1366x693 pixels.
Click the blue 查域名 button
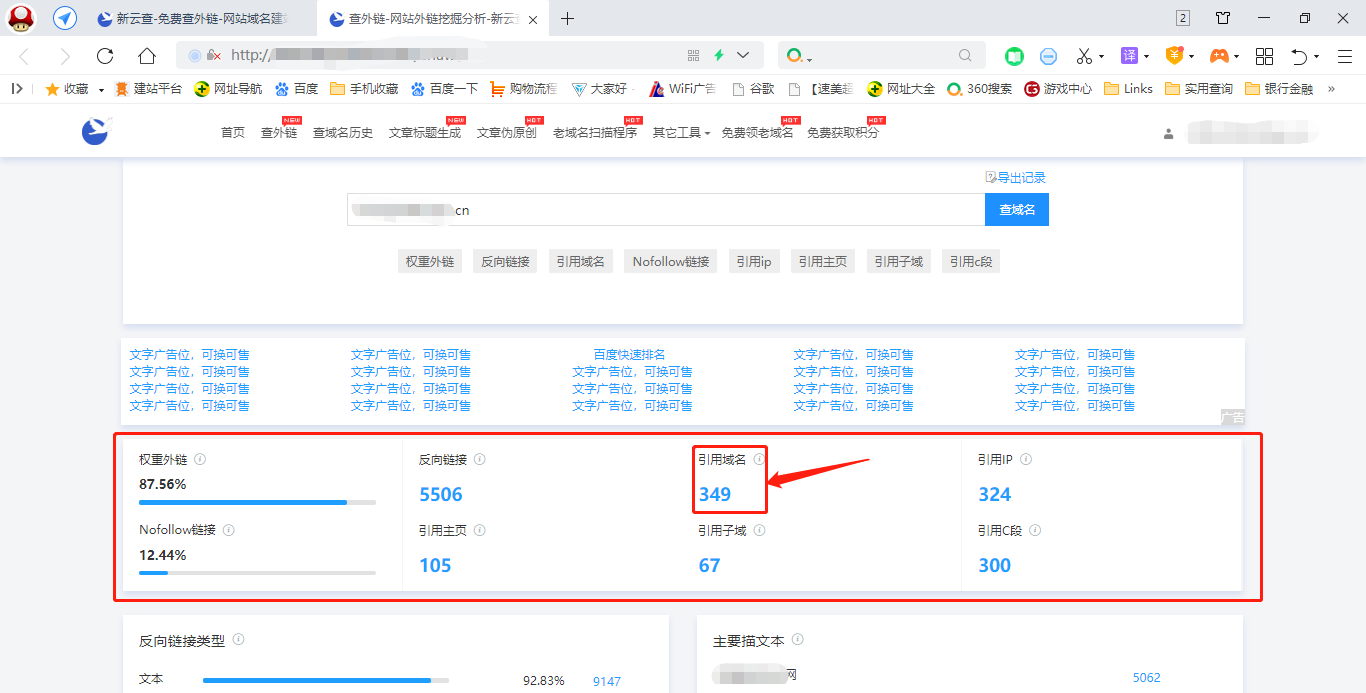1016,210
